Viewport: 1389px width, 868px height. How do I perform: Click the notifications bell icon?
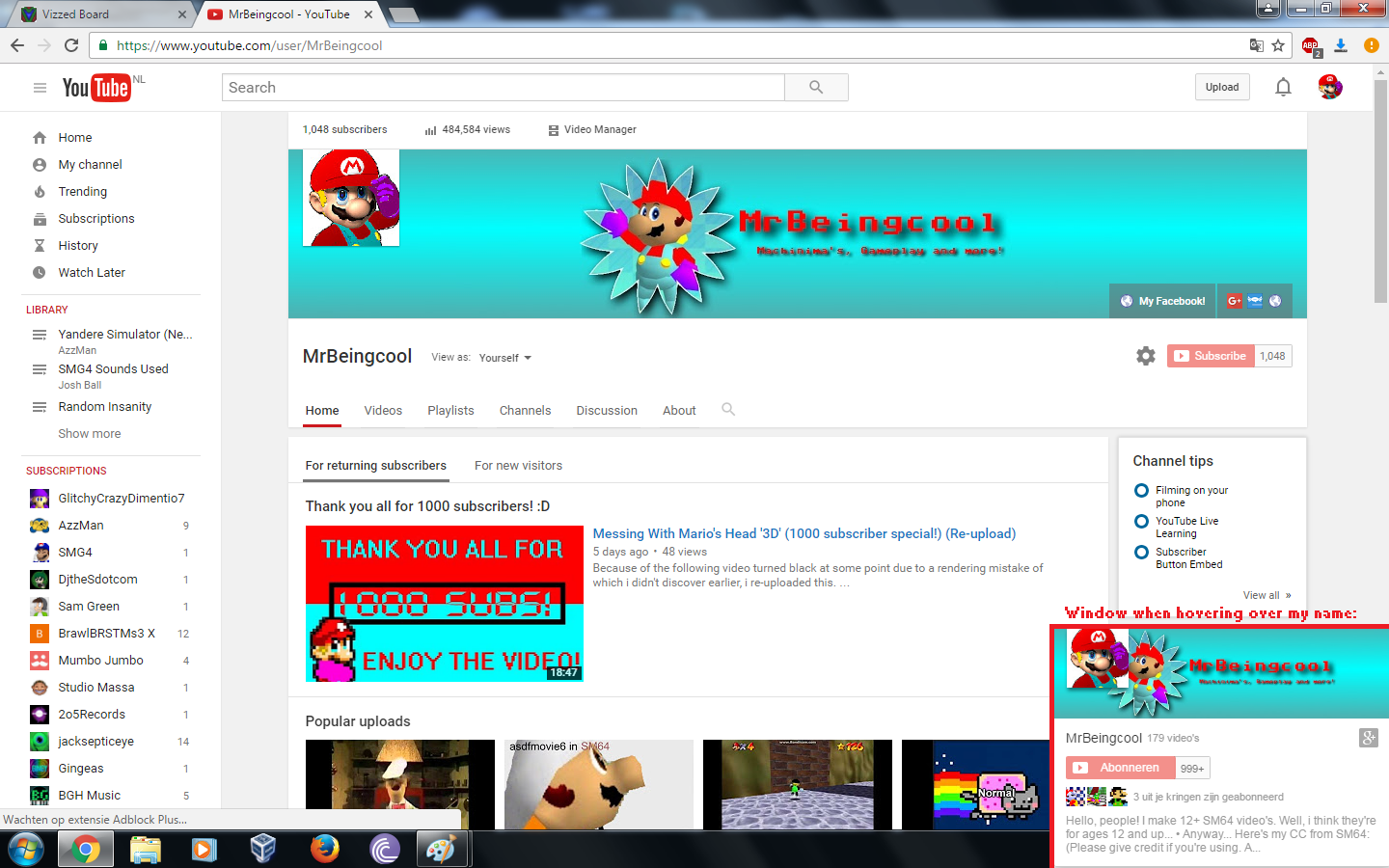pyautogui.click(x=1283, y=88)
